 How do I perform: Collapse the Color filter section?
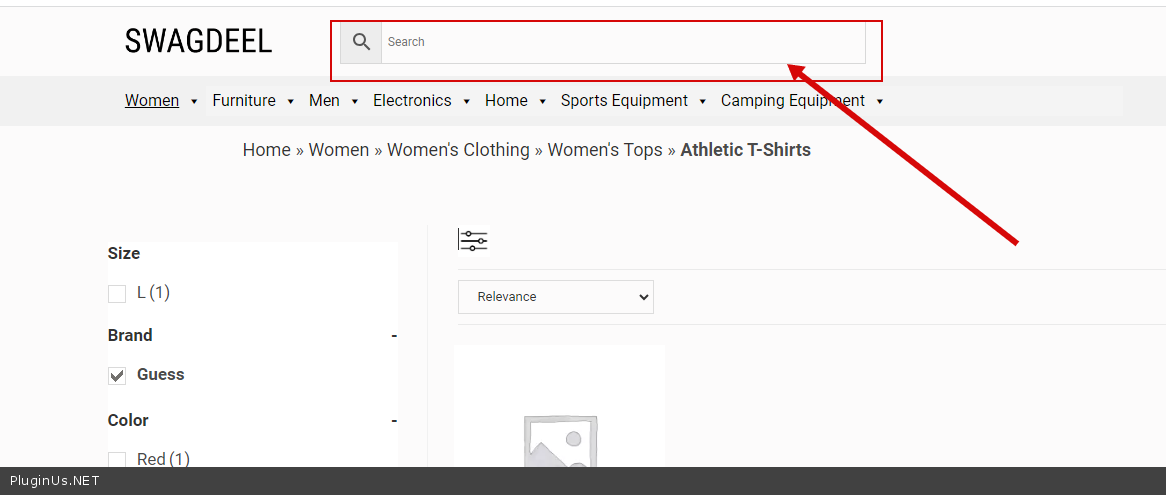(394, 421)
